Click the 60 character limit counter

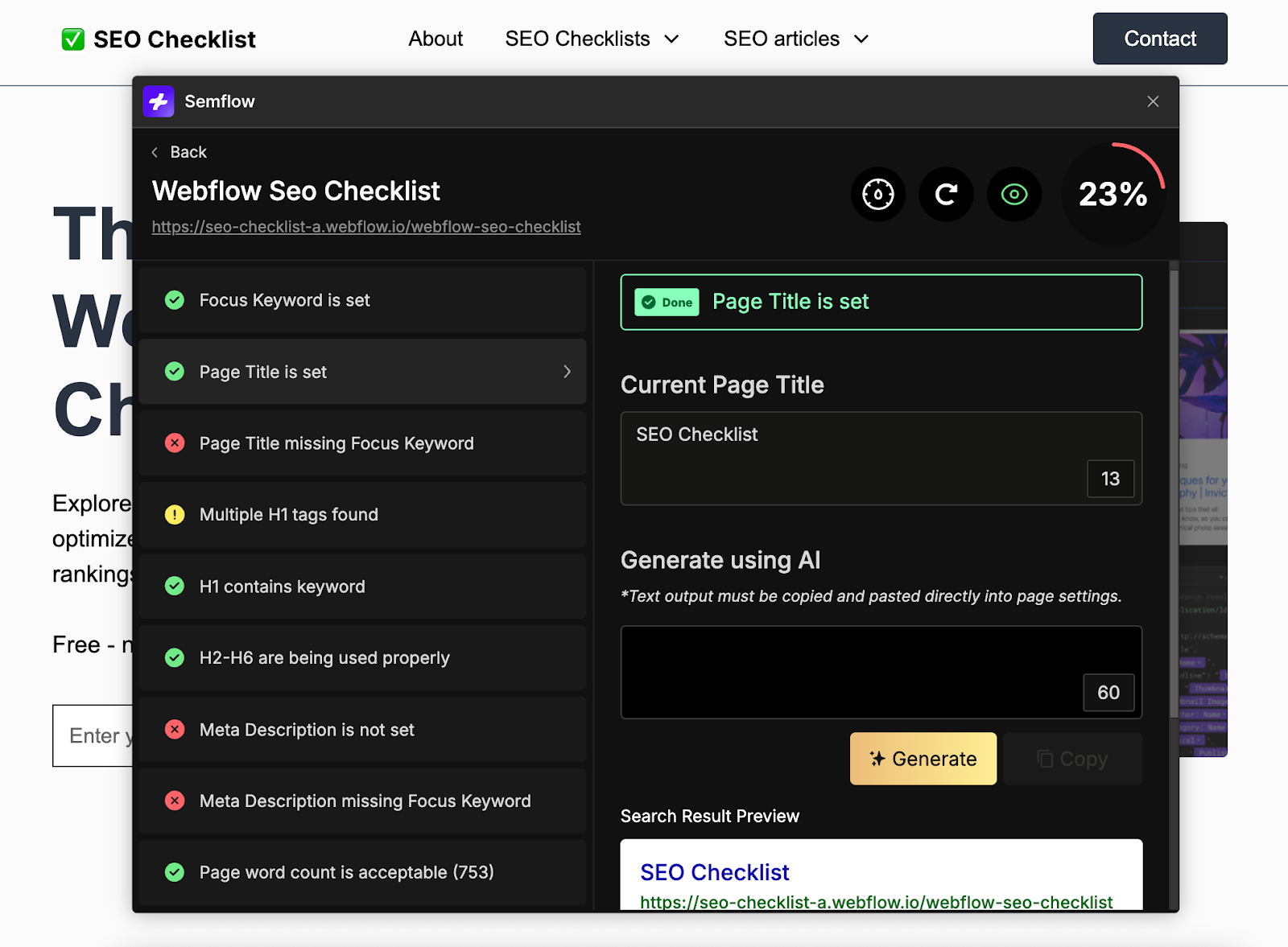coord(1108,693)
